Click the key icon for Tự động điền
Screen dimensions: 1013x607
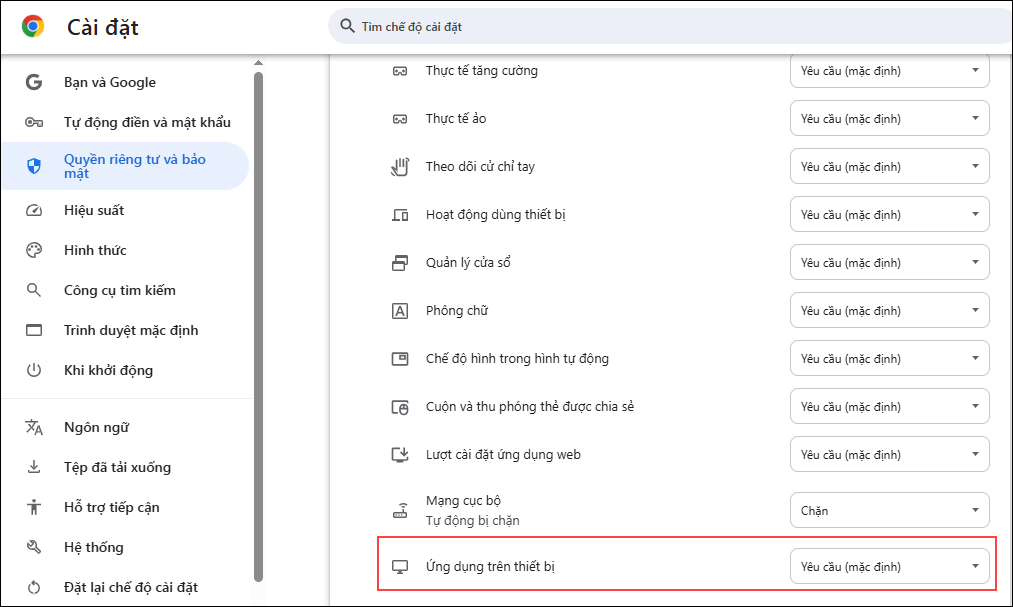[34, 122]
